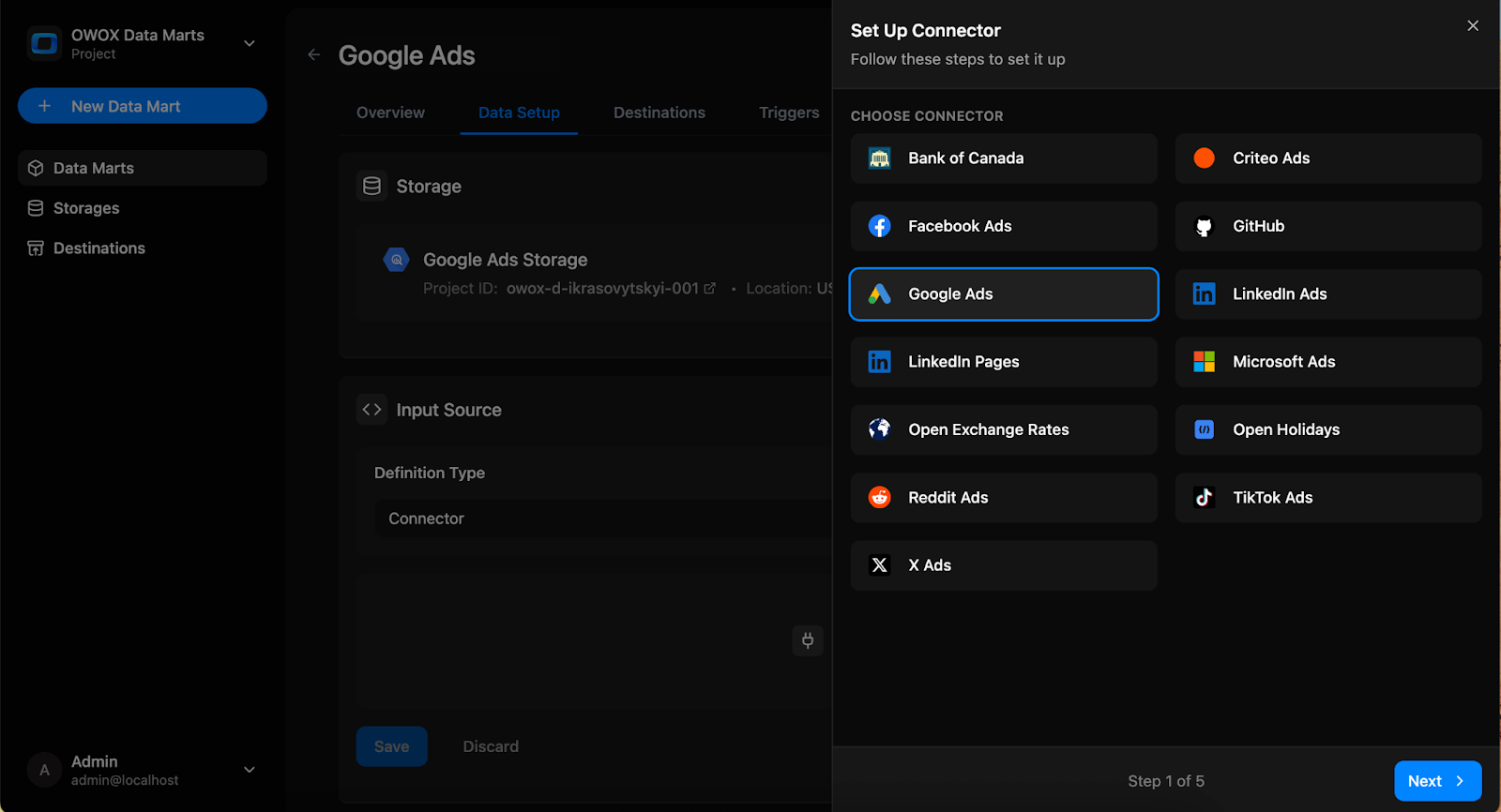Open Data Marts in the sidebar
Viewport: 1501px width, 812px height.
click(143, 168)
